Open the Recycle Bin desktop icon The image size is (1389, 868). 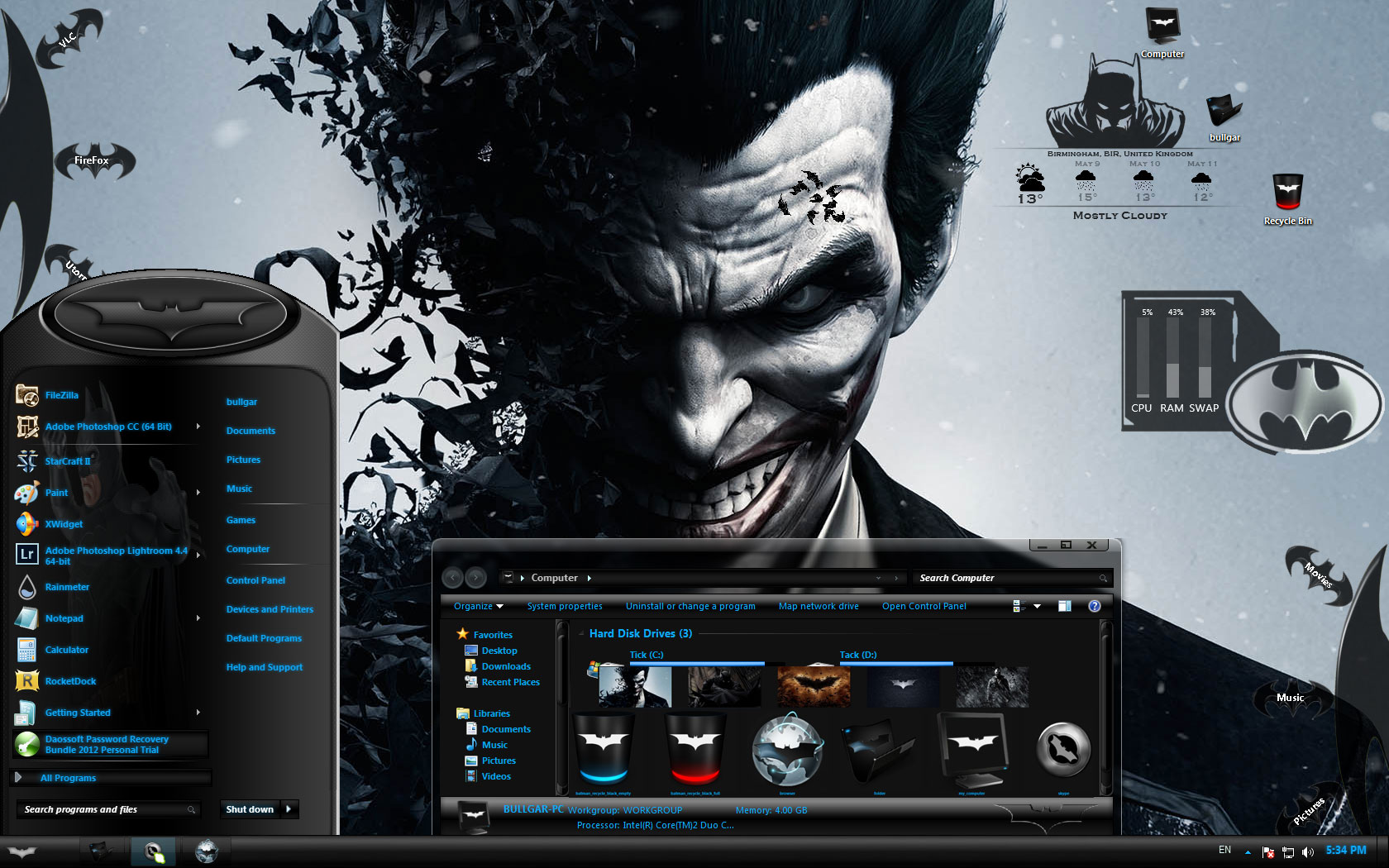click(x=1287, y=198)
